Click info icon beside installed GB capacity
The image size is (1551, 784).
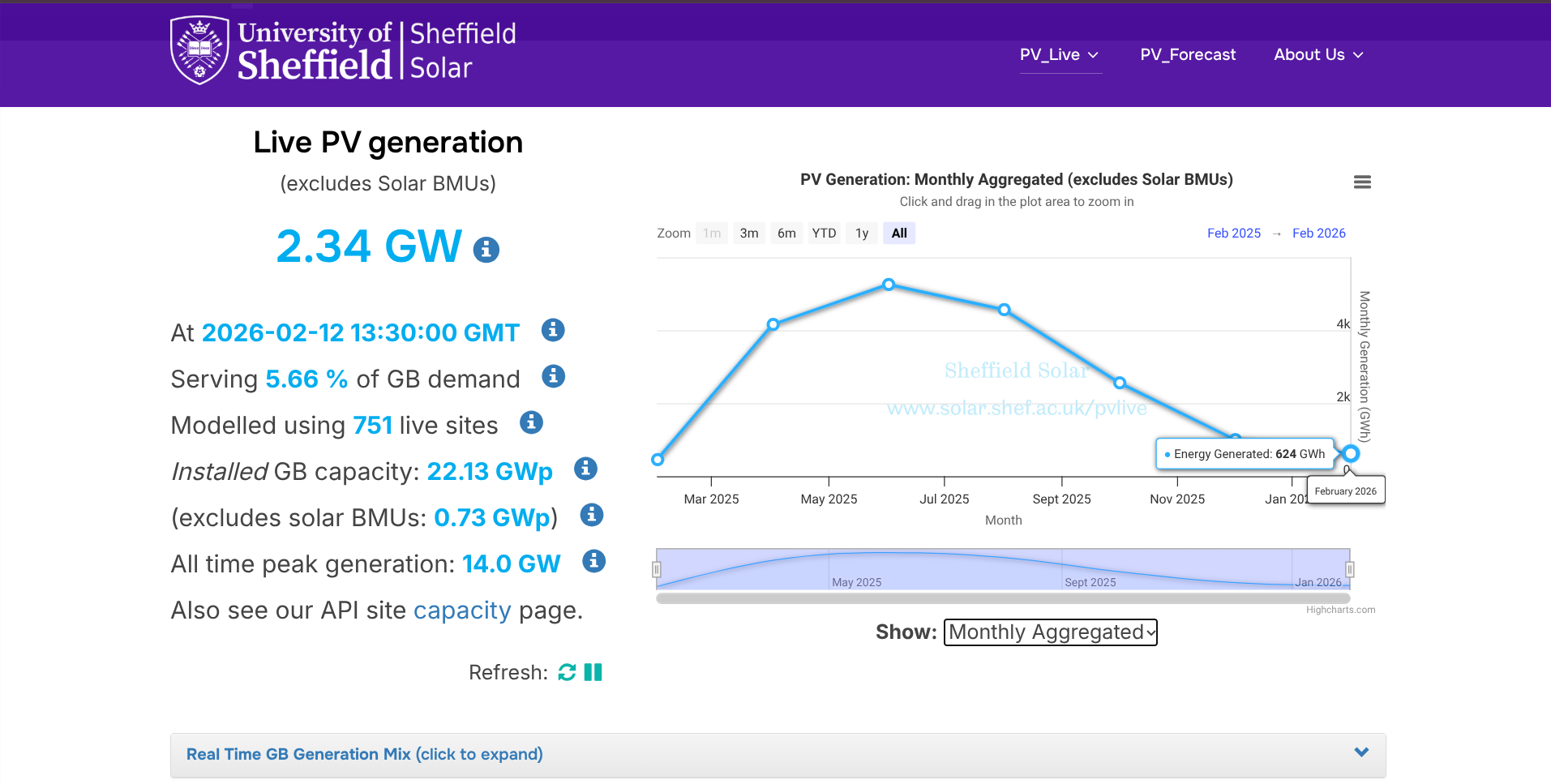pyautogui.click(x=585, y=469)
